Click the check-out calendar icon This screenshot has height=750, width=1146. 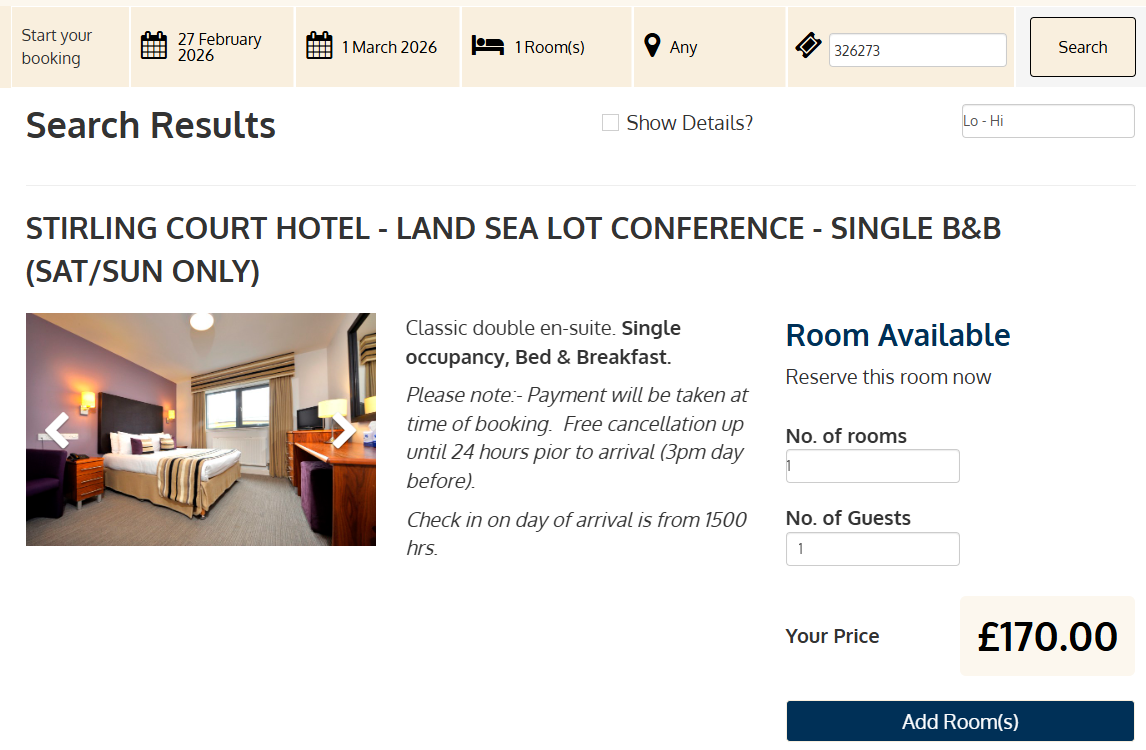(319, 46)
